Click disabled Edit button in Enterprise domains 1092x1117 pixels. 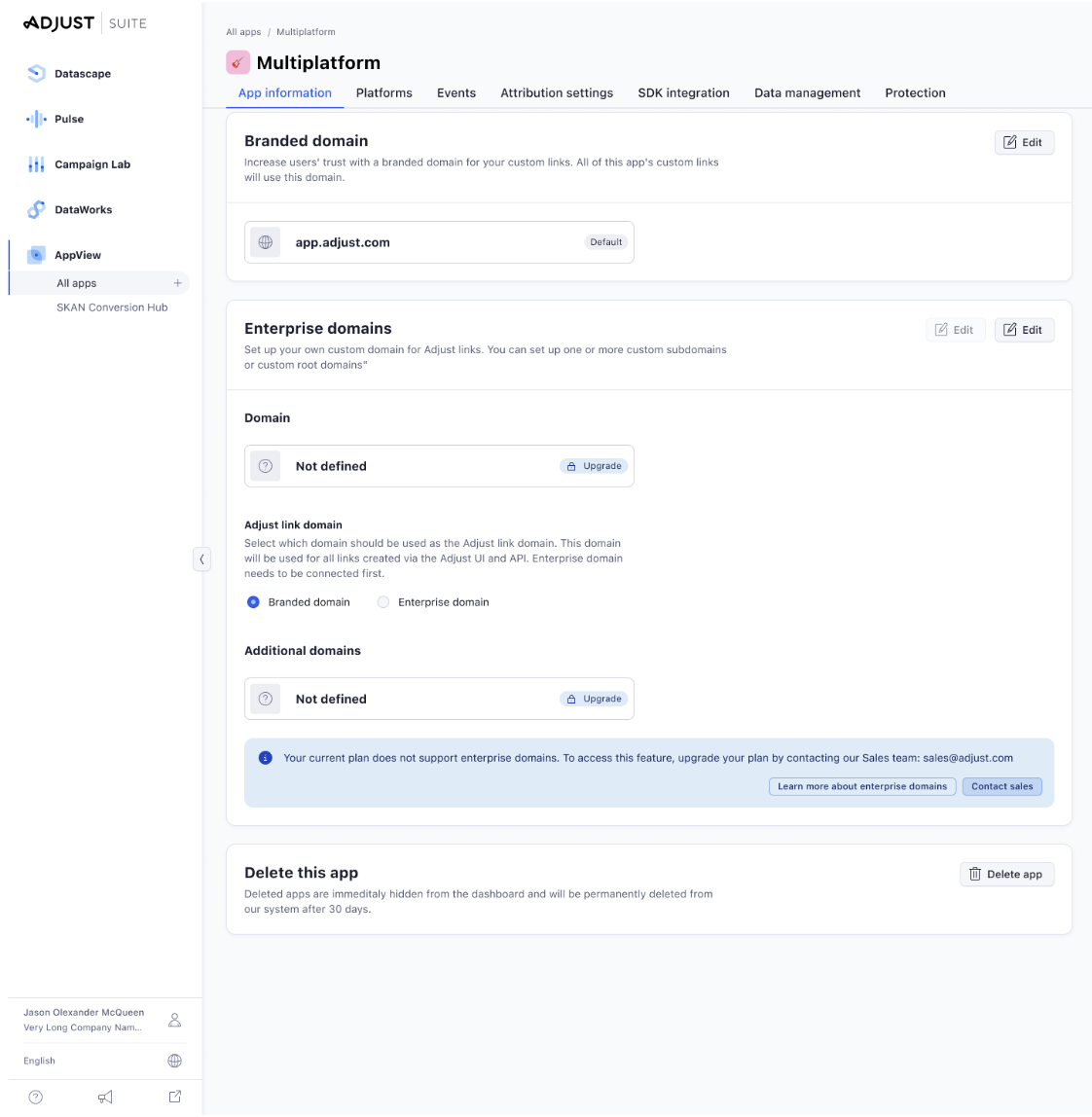955,330
